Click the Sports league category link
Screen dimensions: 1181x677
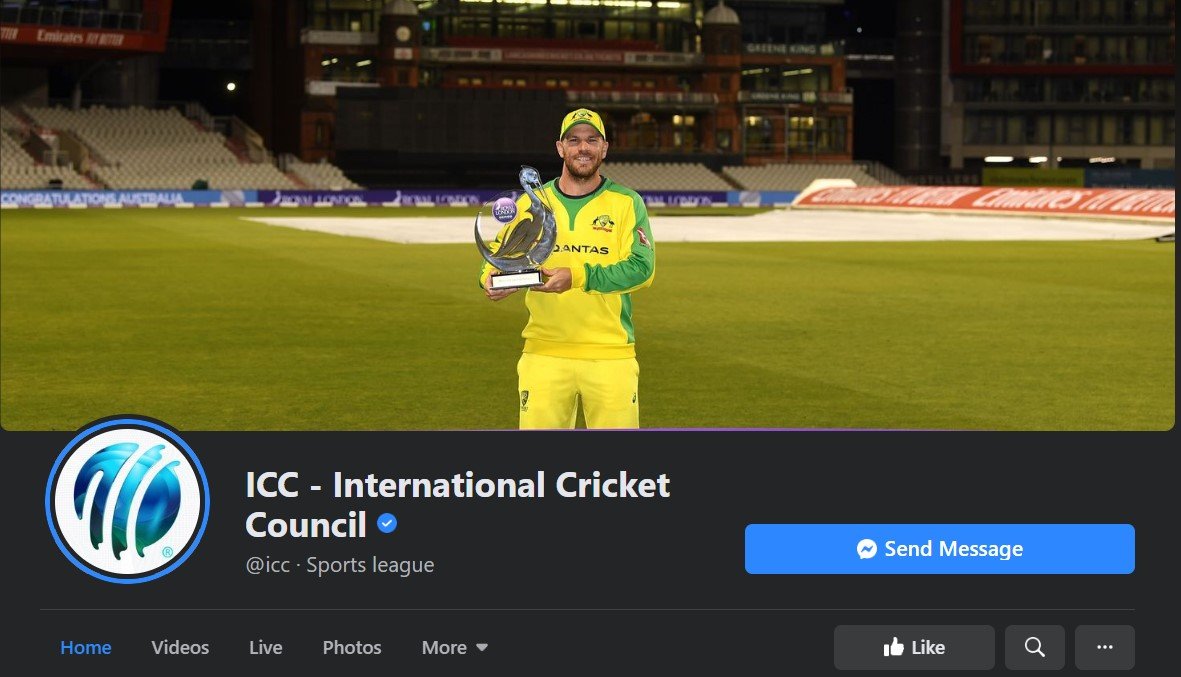[x=370, y=565]
